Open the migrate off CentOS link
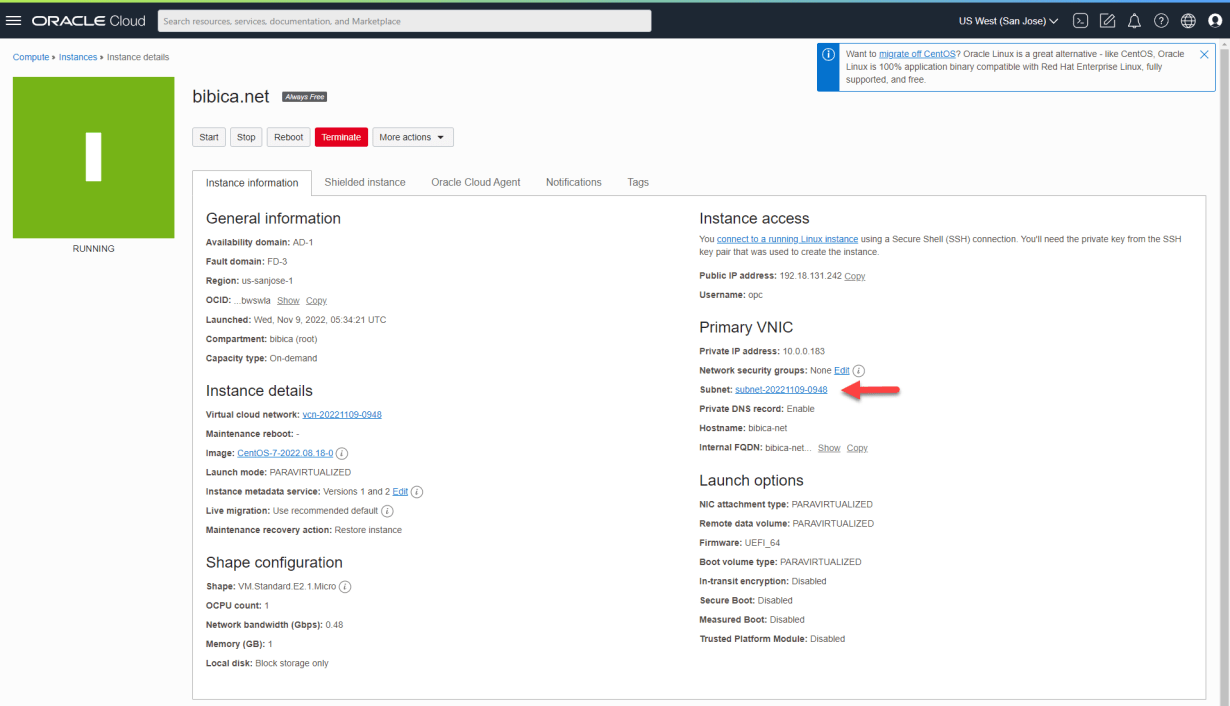Image resolution: width=1230 pixels, height=706 pixels. [x=915, y=54]
